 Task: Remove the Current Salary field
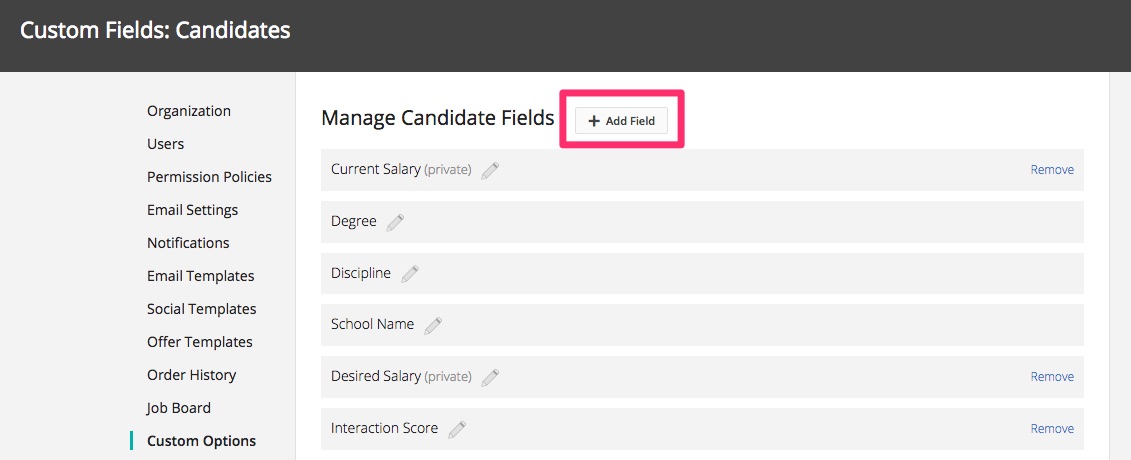point(1052,170)
